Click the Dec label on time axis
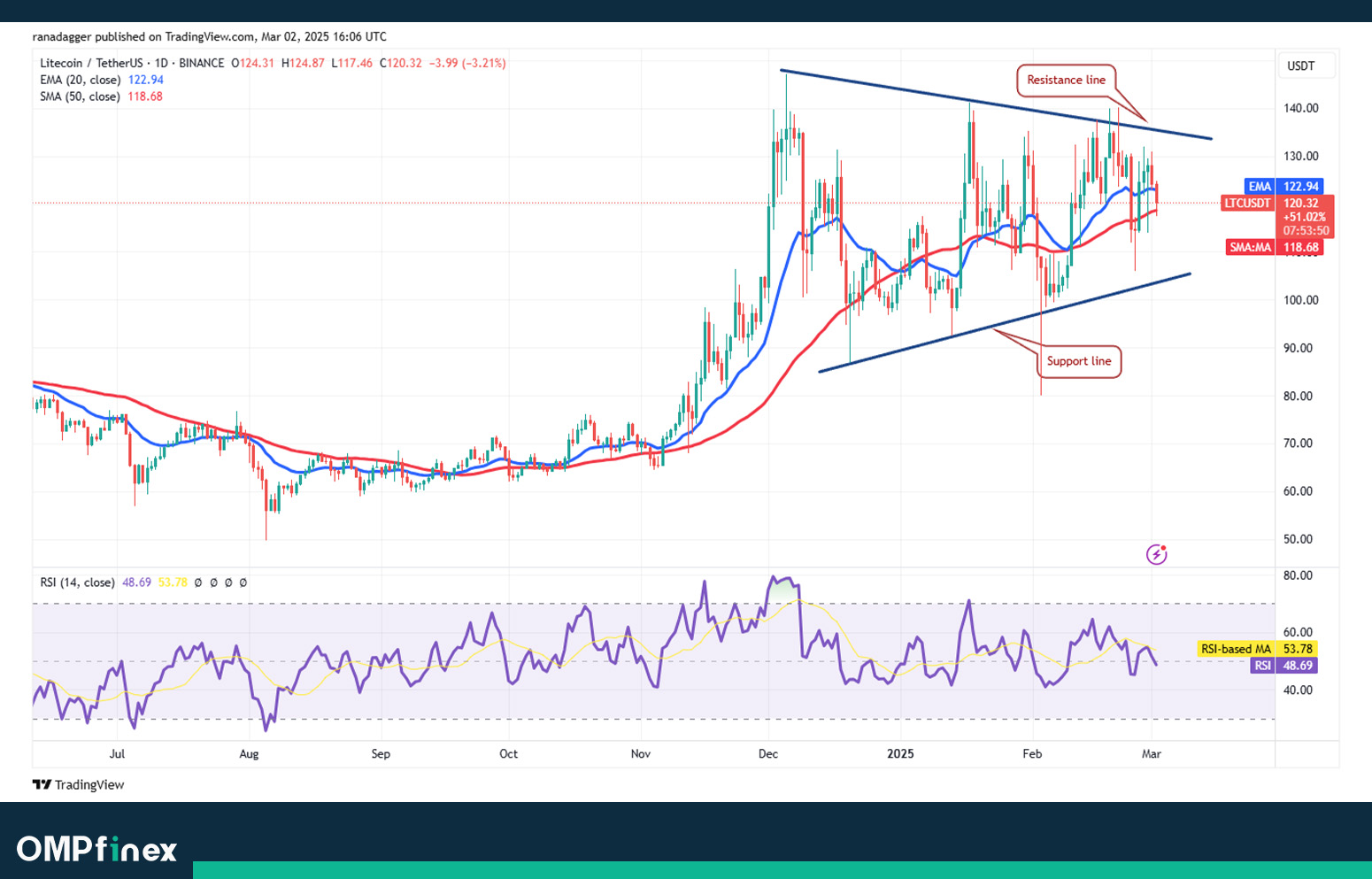This screenshot has width=1372, height=879. [767, 754]
